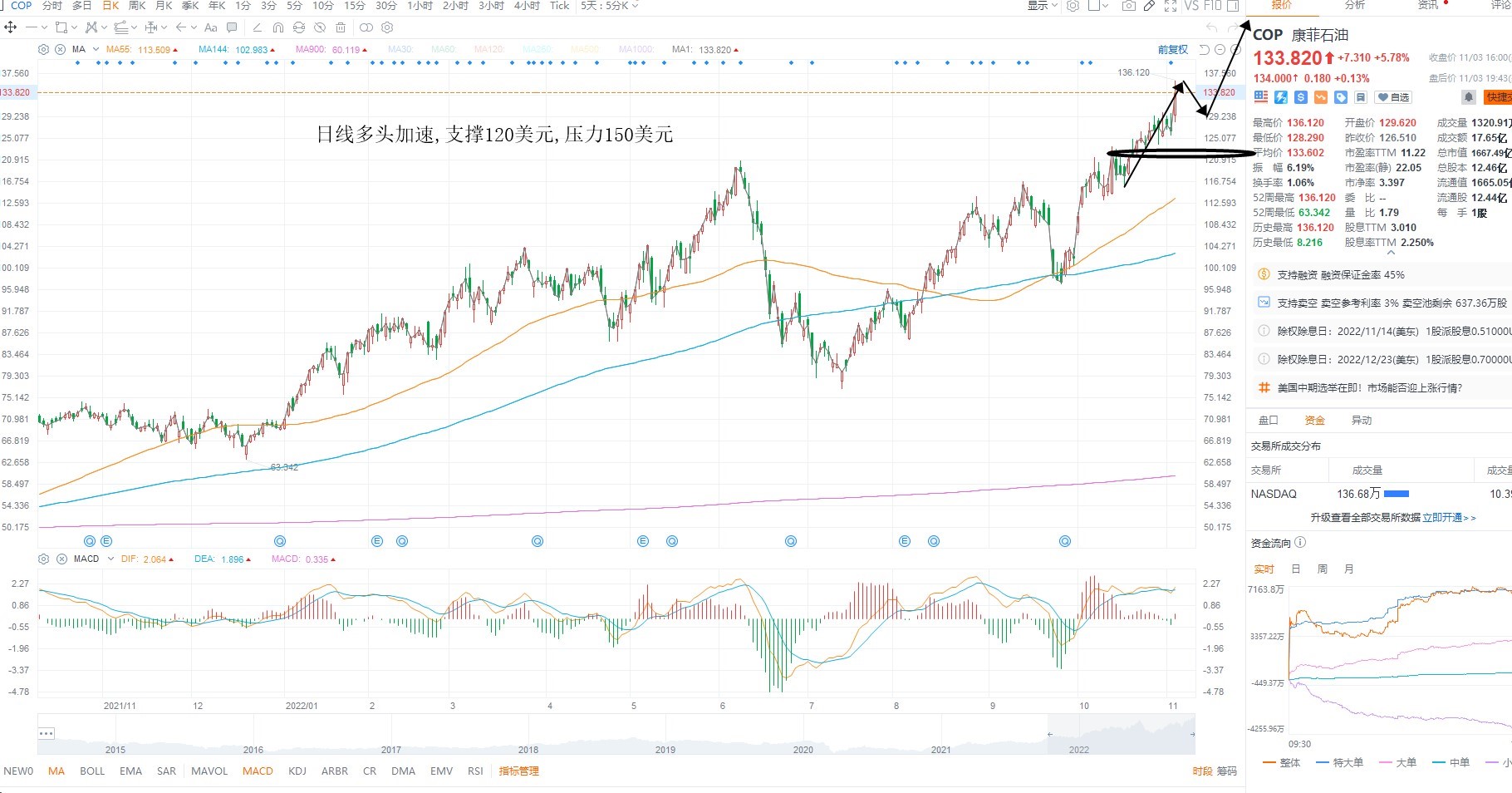Expand the 显示 display dropdown

(1043, 6)
